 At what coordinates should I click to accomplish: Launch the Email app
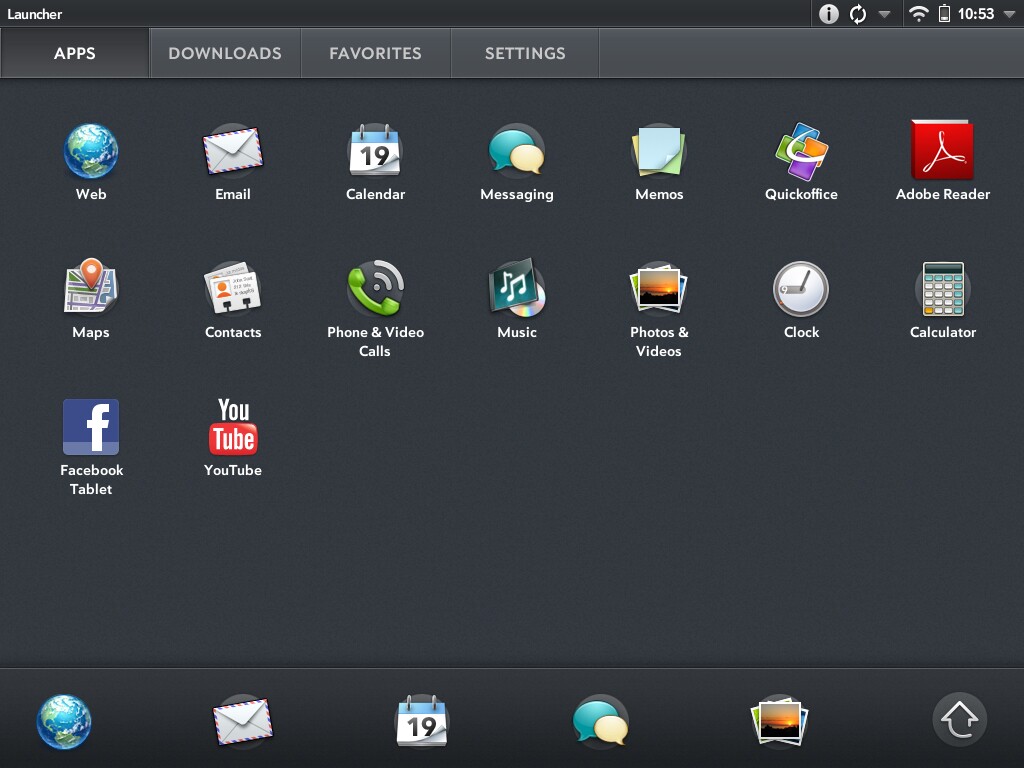point(233,151)
